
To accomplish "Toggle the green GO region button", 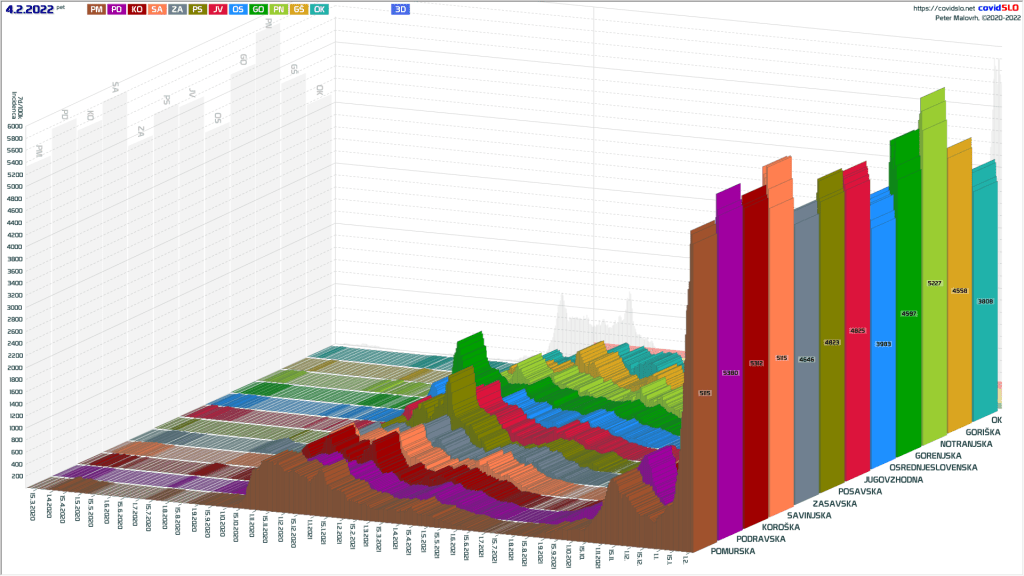I will (258, 8).
